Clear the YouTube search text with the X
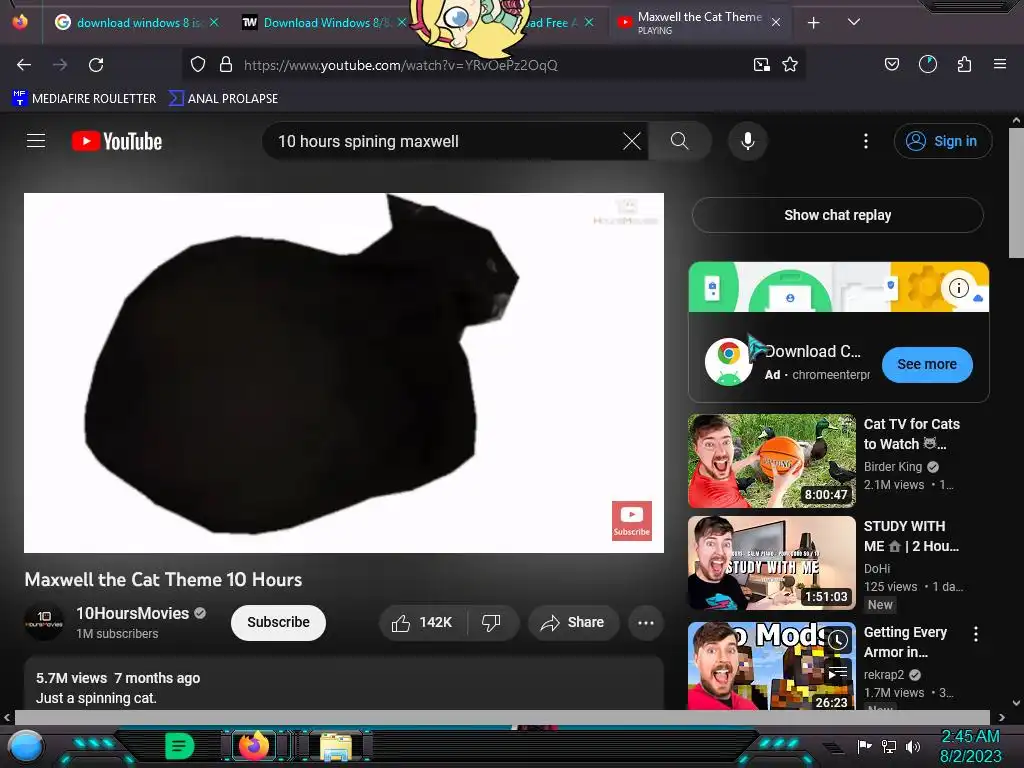The width and height of the screenshot is (1024, 768). coord(632,141)
